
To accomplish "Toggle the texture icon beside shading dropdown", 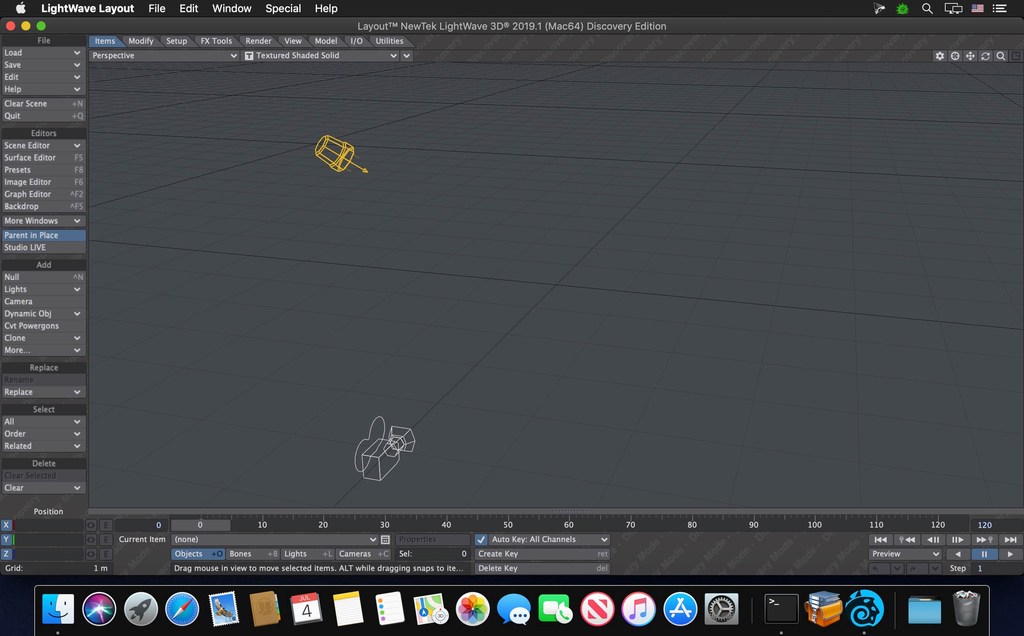I will (x=250, y=56).
